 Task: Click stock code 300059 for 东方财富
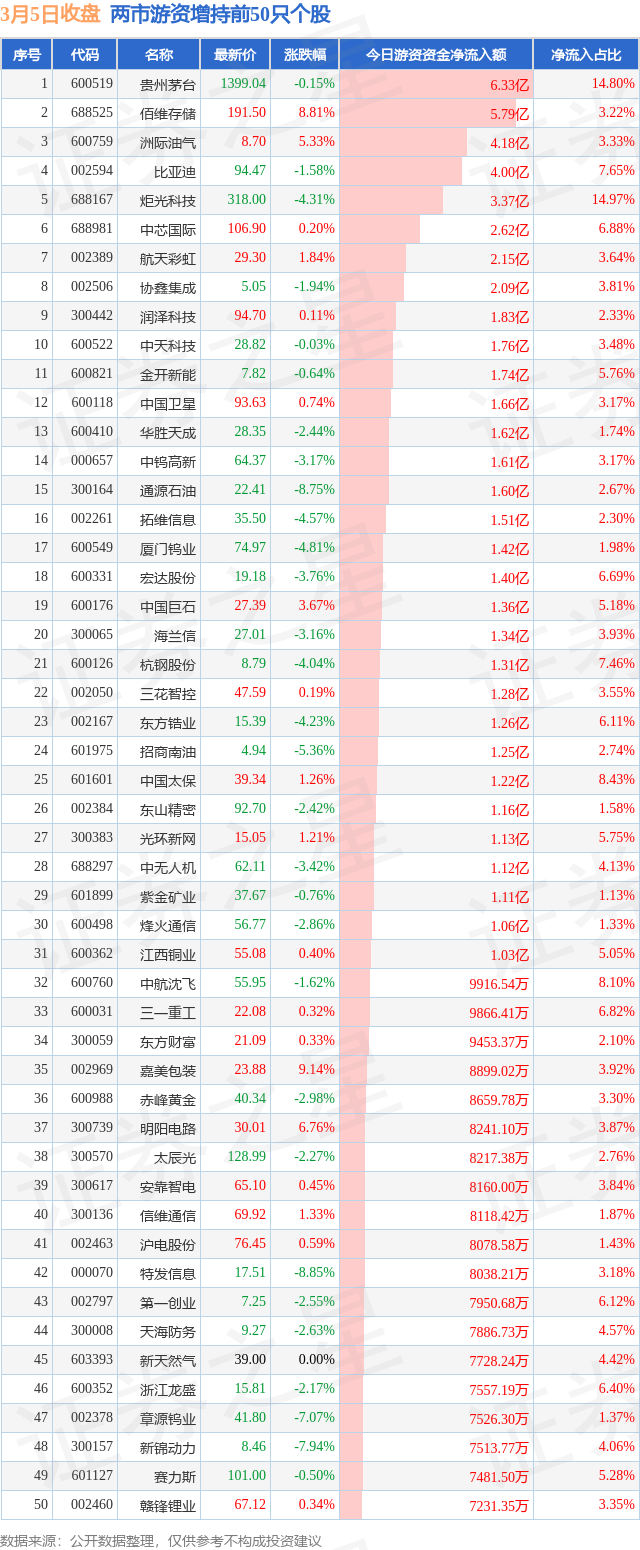(92, 1041)
